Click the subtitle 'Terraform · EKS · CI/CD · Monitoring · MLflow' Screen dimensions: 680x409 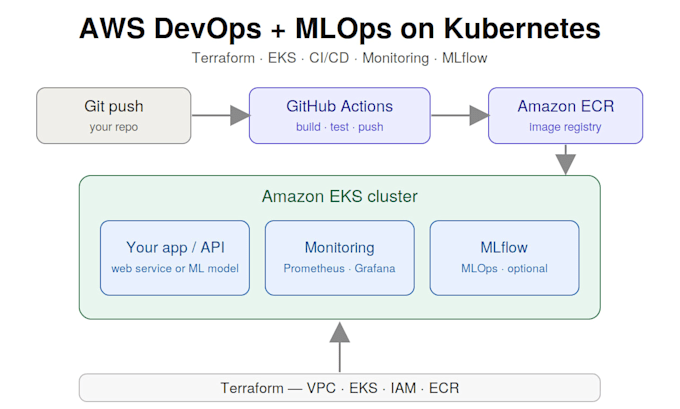(x=340, y=58)
